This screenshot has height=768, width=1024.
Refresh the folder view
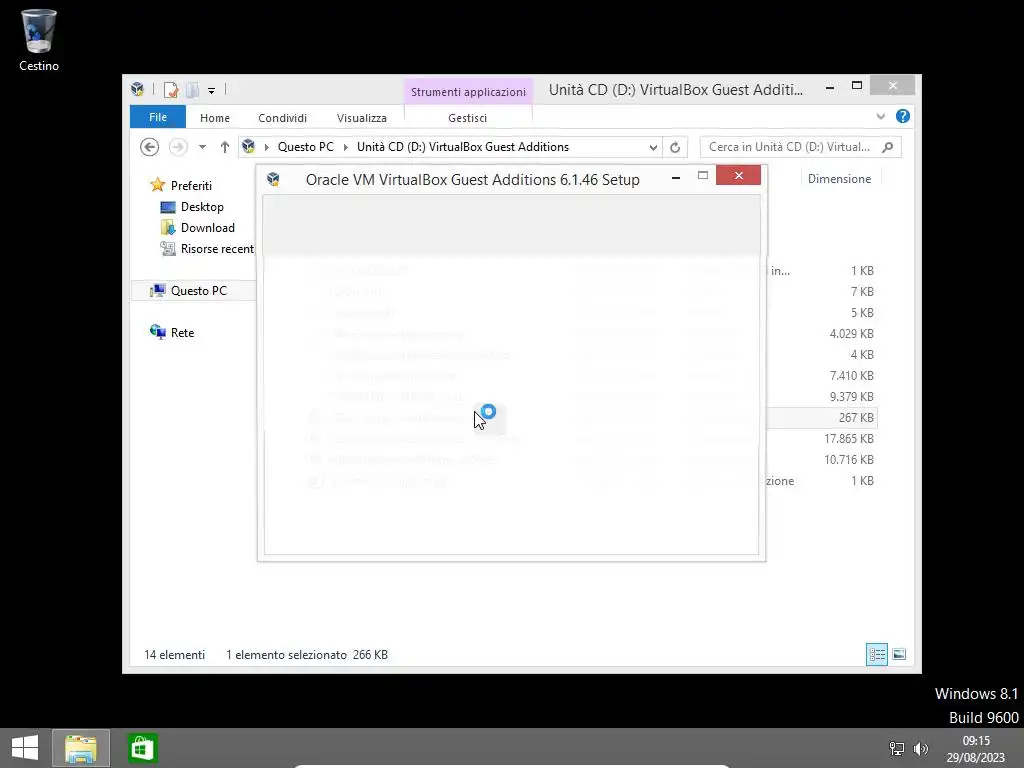tap(675, 148)
